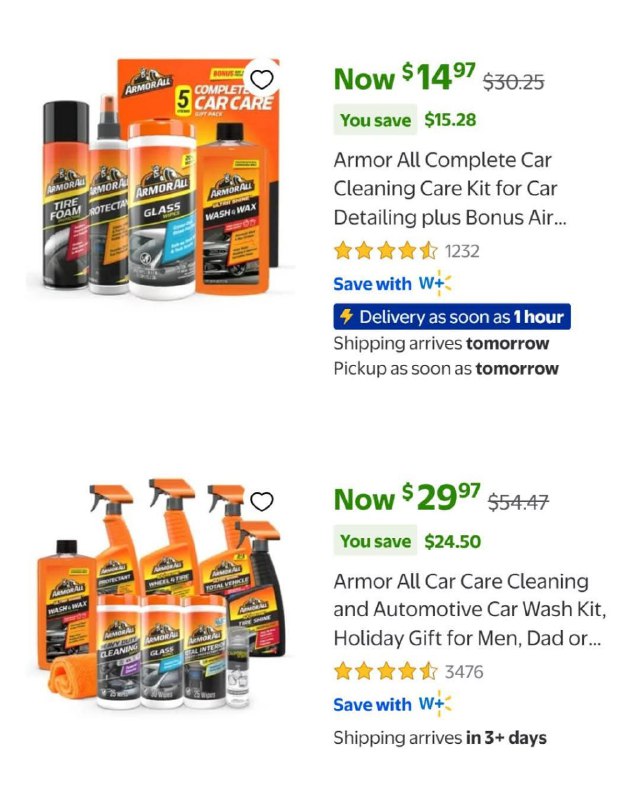Click You save $15.28 badge
The image size is (640, 800).
(405, 120)
